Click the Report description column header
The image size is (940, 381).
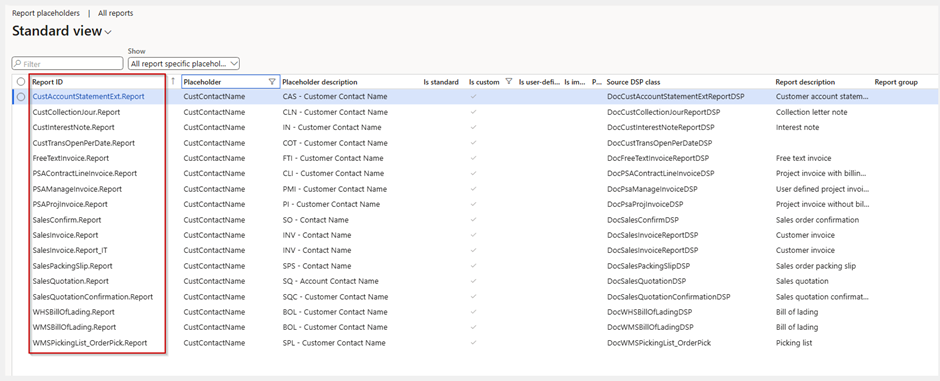coord(805,82)
